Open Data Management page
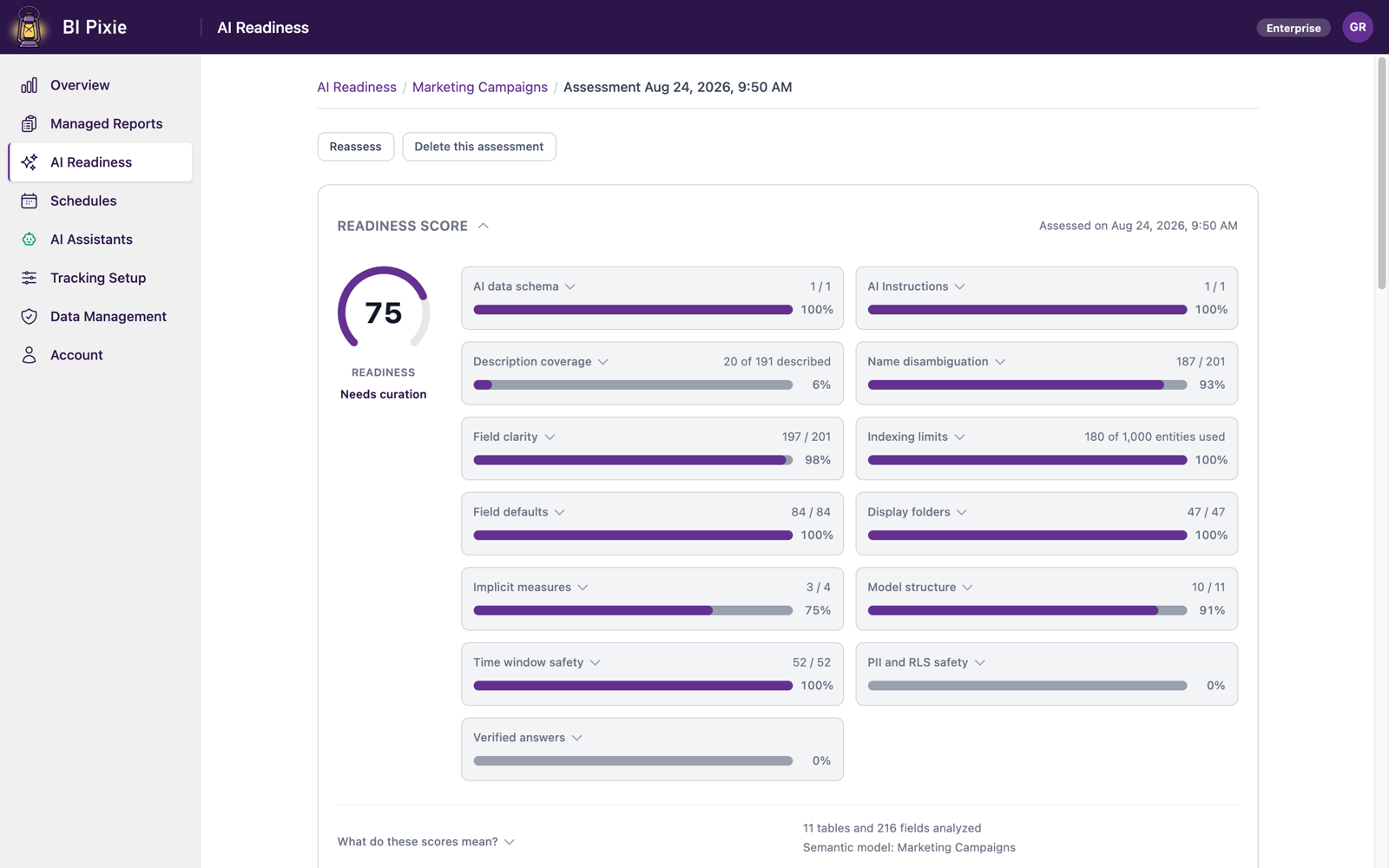Screen dimensions: 1389x868 pyautogui.click(x=101, y=317)
